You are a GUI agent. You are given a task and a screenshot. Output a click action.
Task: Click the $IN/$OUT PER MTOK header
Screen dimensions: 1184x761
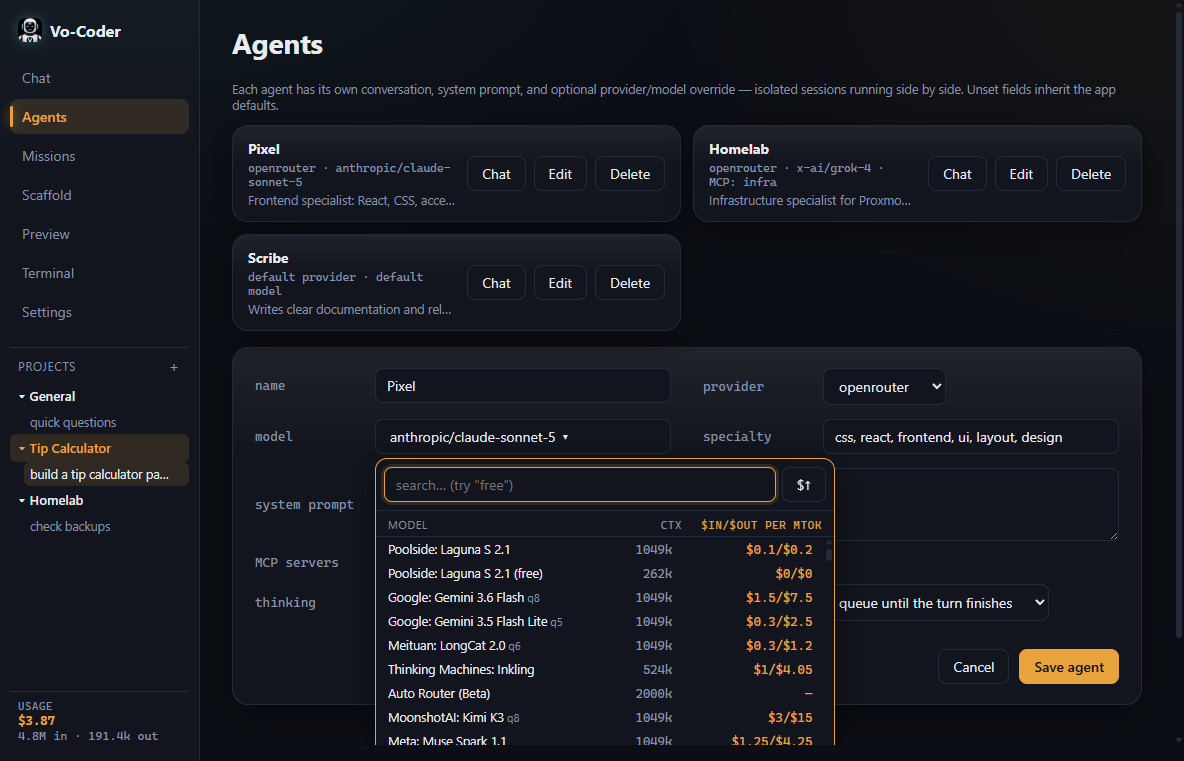761,525
